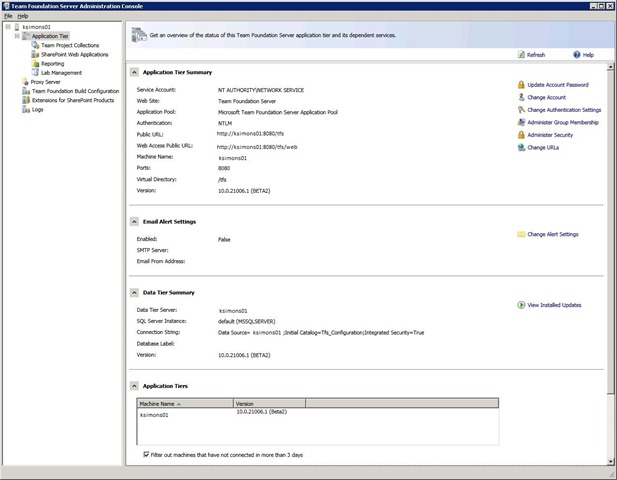
Task: Click the Update Account Password lock icon
Action: 521,85
